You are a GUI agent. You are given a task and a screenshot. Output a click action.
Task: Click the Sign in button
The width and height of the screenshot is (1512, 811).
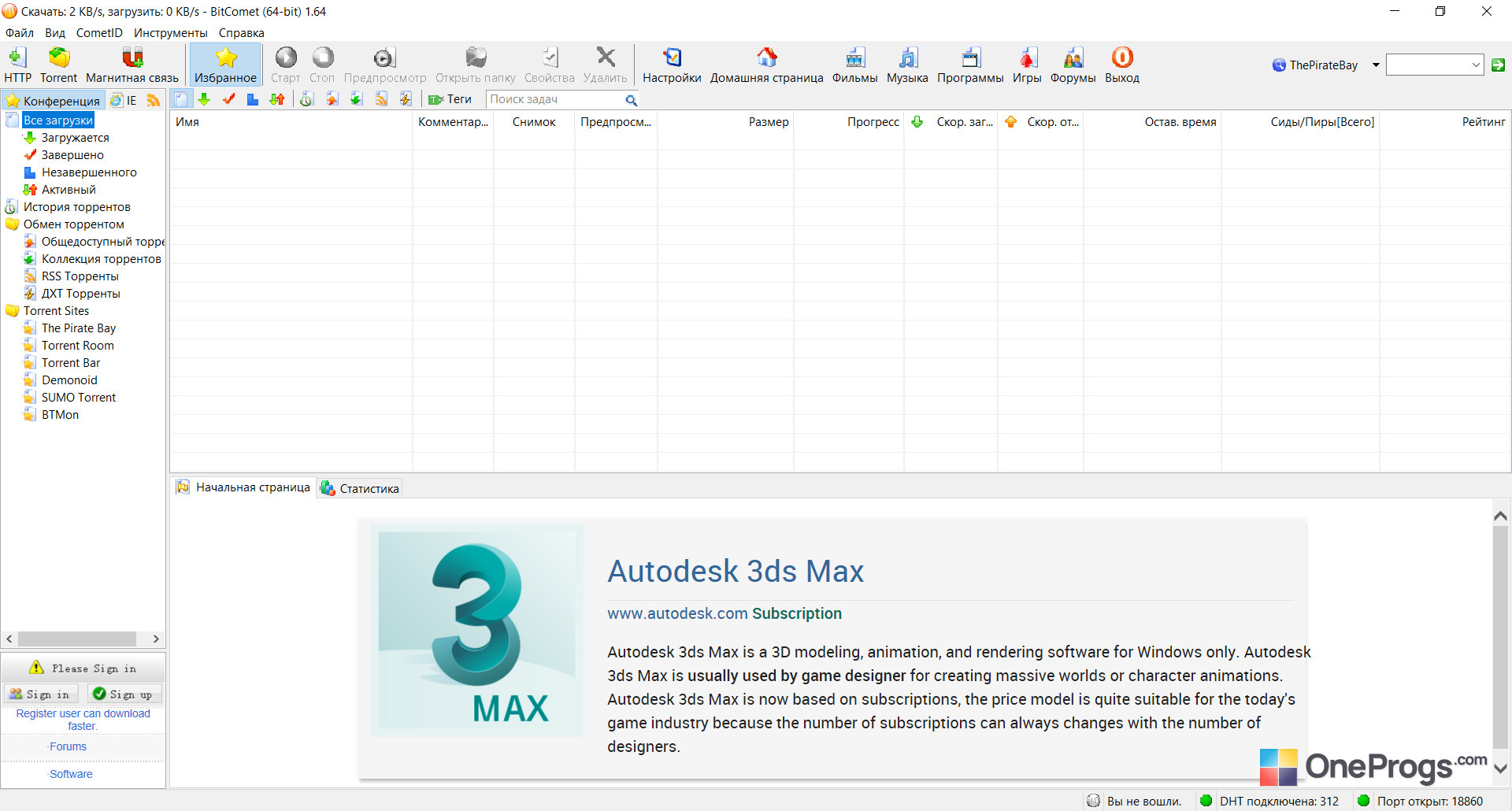39,694
